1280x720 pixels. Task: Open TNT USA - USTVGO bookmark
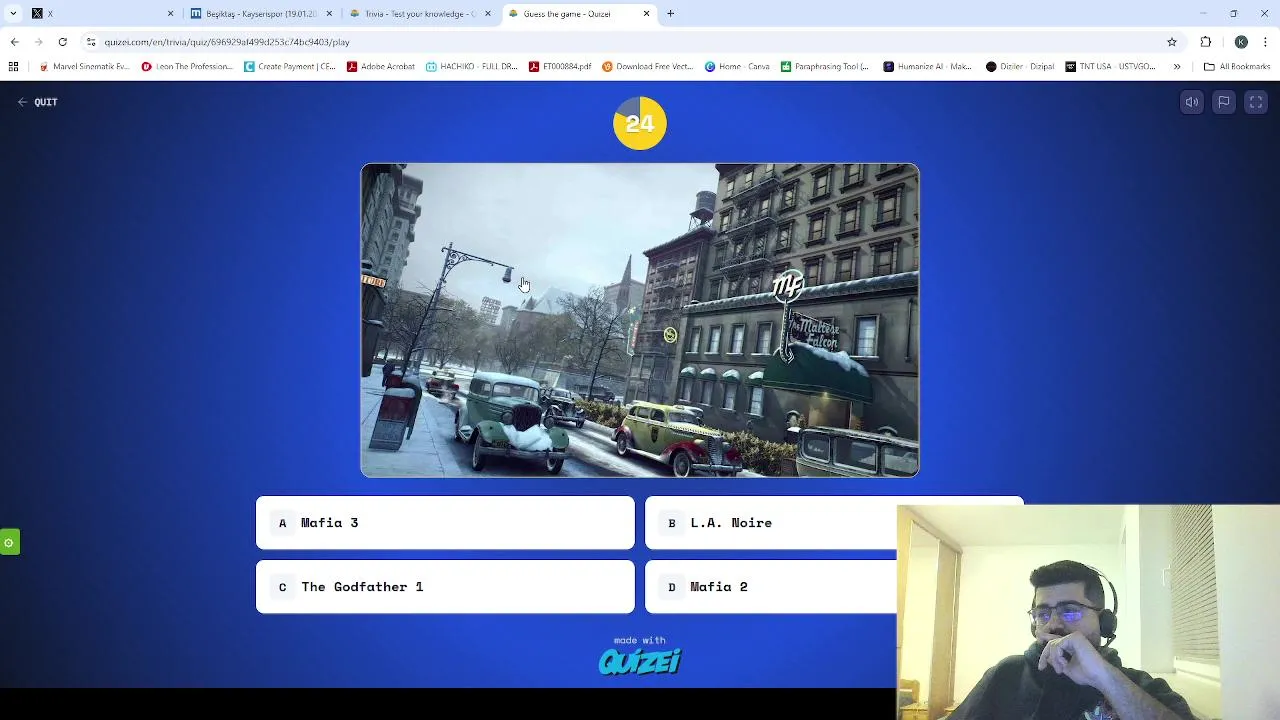[x=1111, y=67]
